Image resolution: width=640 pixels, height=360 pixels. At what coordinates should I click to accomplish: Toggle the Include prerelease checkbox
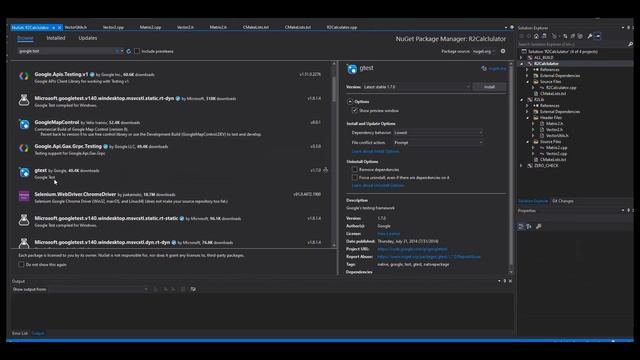137,51
